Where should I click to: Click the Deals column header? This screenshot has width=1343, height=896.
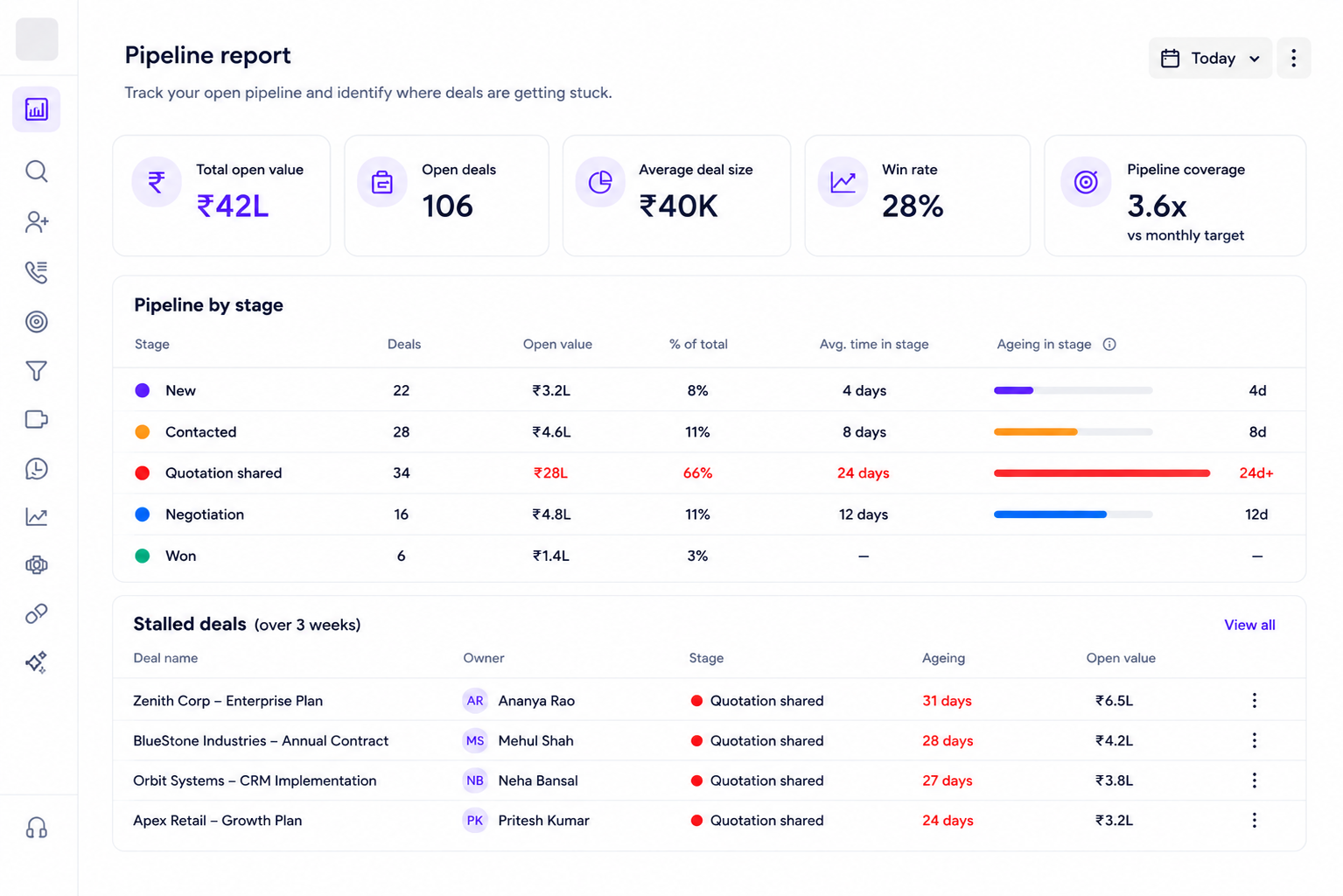pos(404,345)
